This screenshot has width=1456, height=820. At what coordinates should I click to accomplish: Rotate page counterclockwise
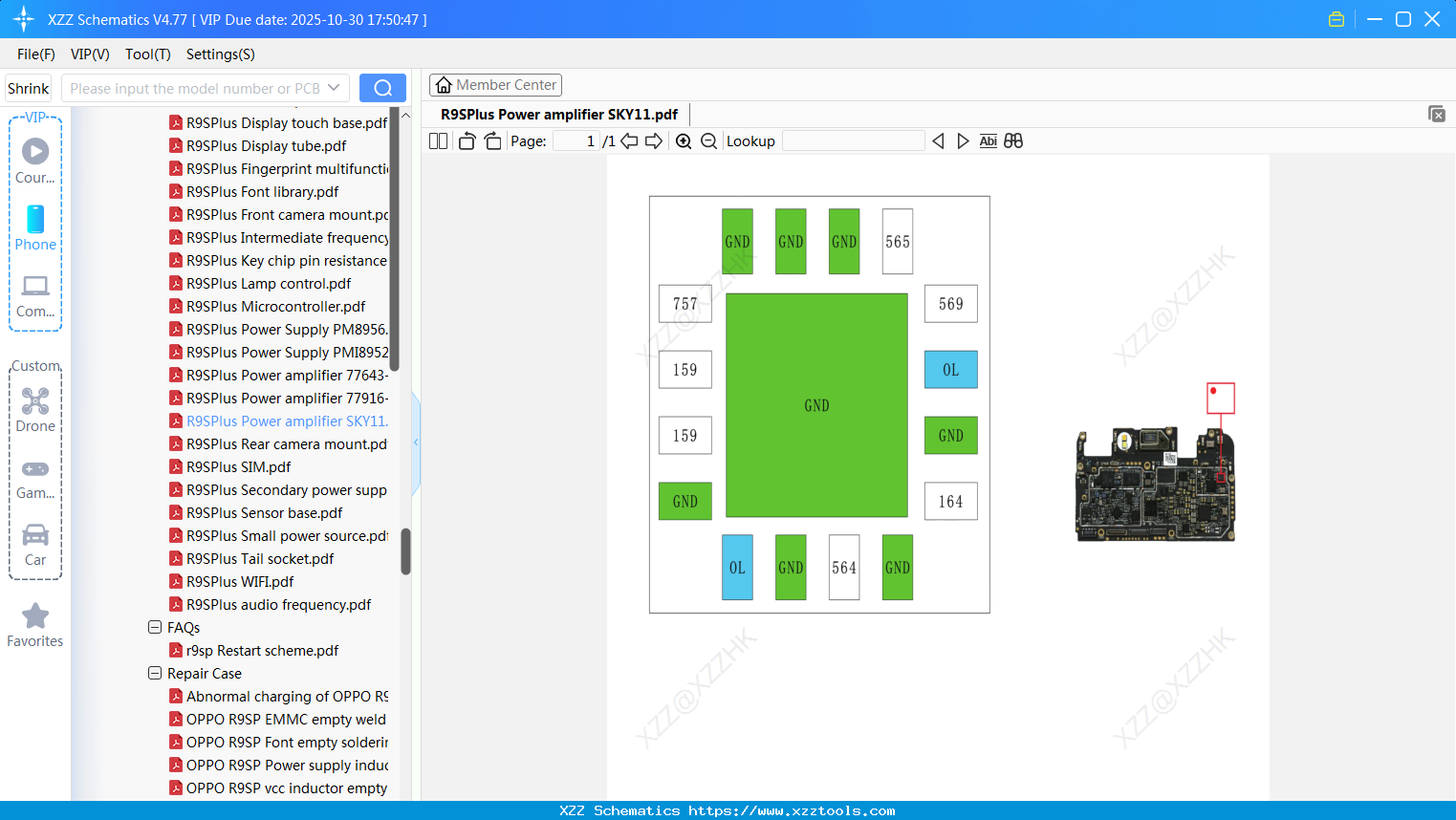467,141
